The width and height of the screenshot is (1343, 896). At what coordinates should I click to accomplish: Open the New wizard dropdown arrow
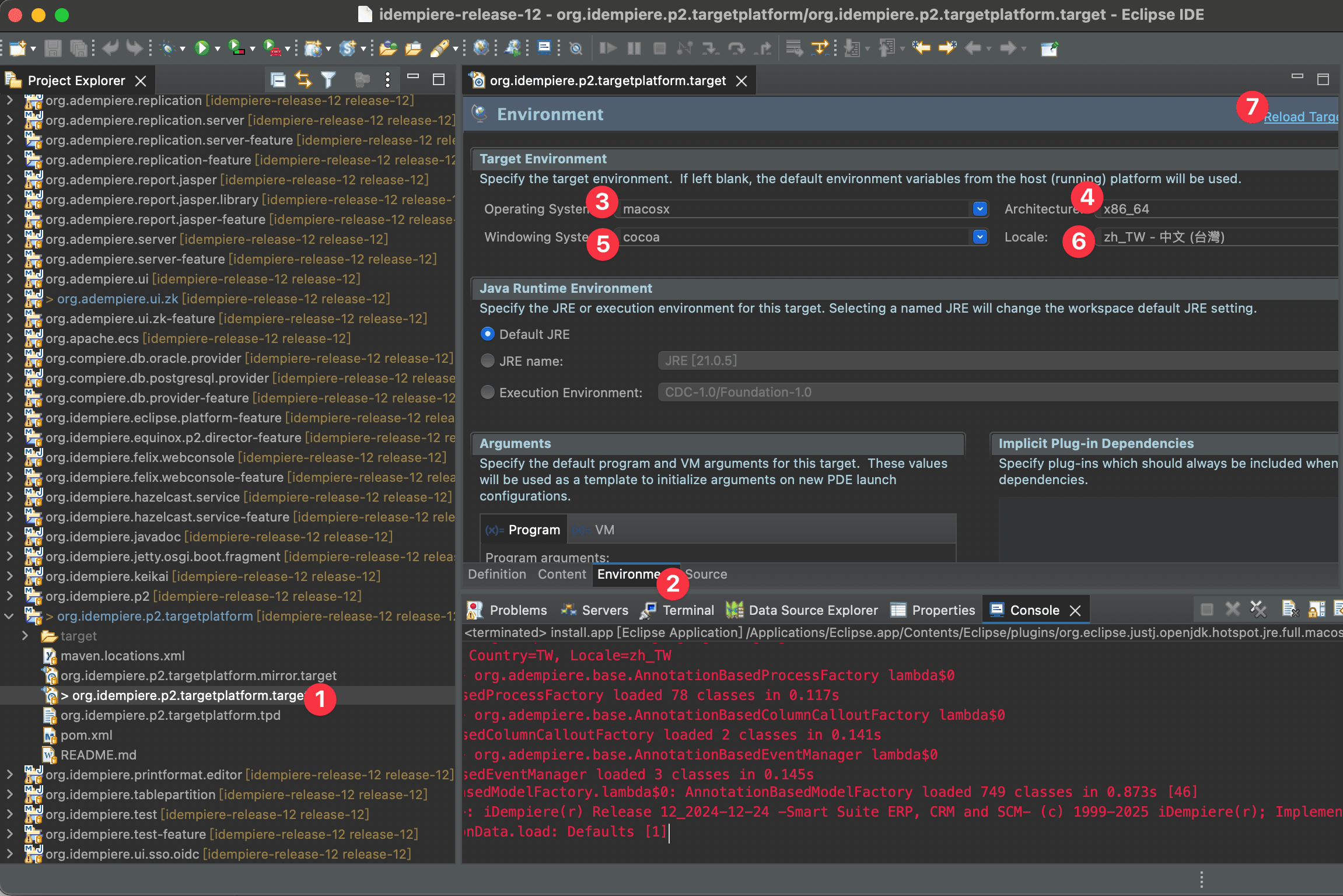tap(33, 49)
